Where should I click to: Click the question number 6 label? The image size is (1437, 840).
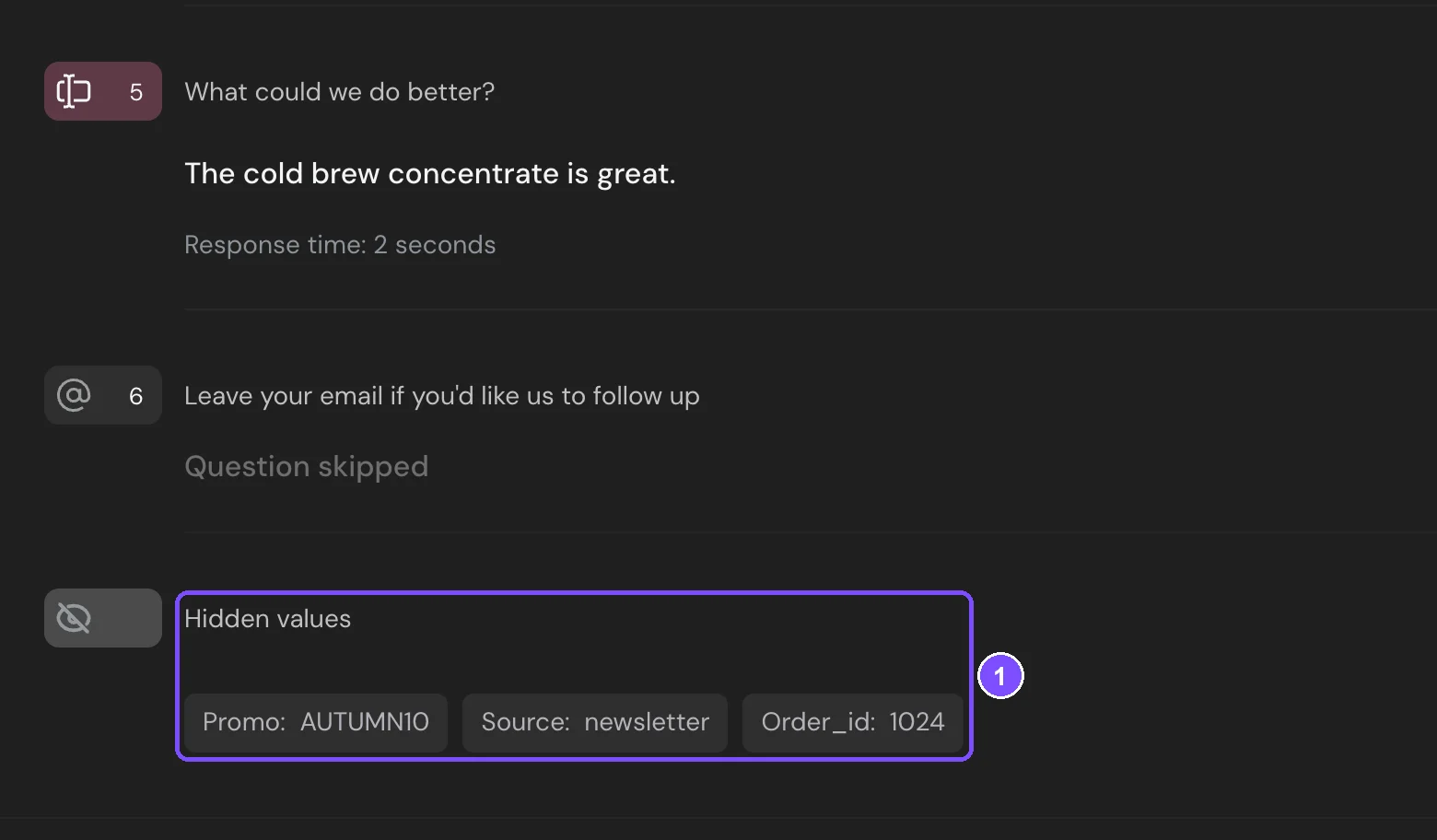coord(136,396)
